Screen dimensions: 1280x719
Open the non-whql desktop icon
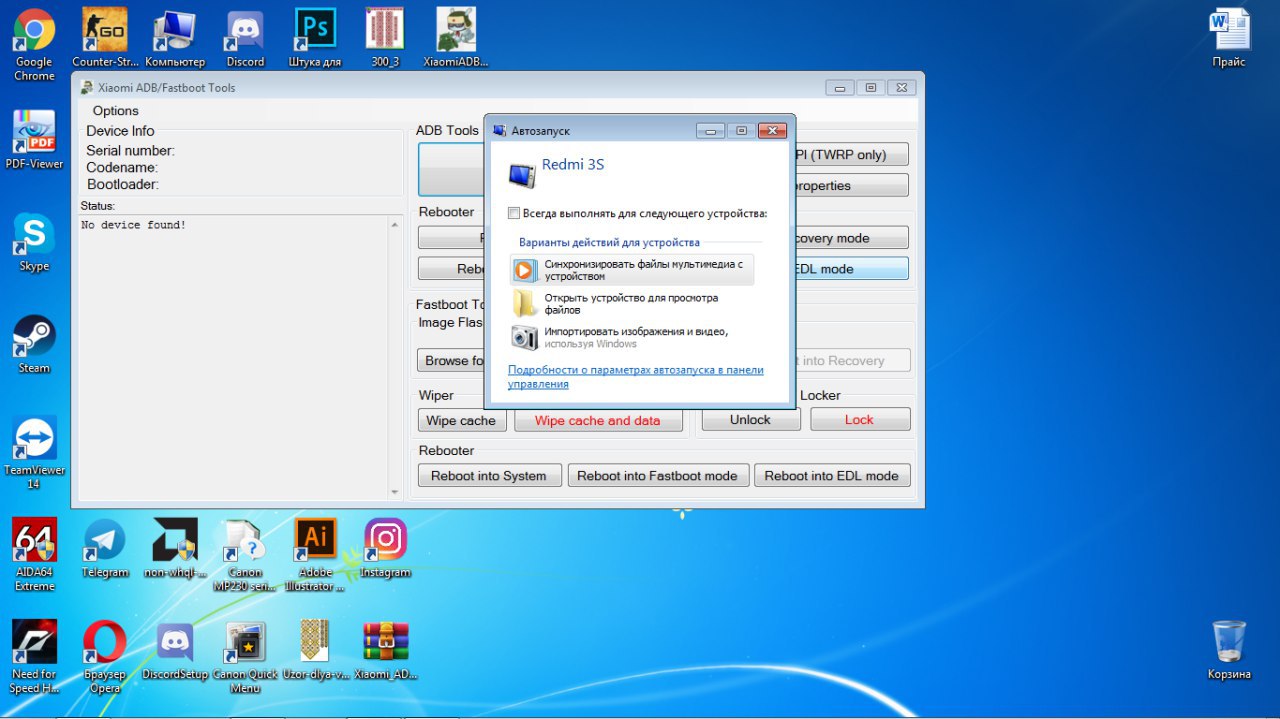175,548
